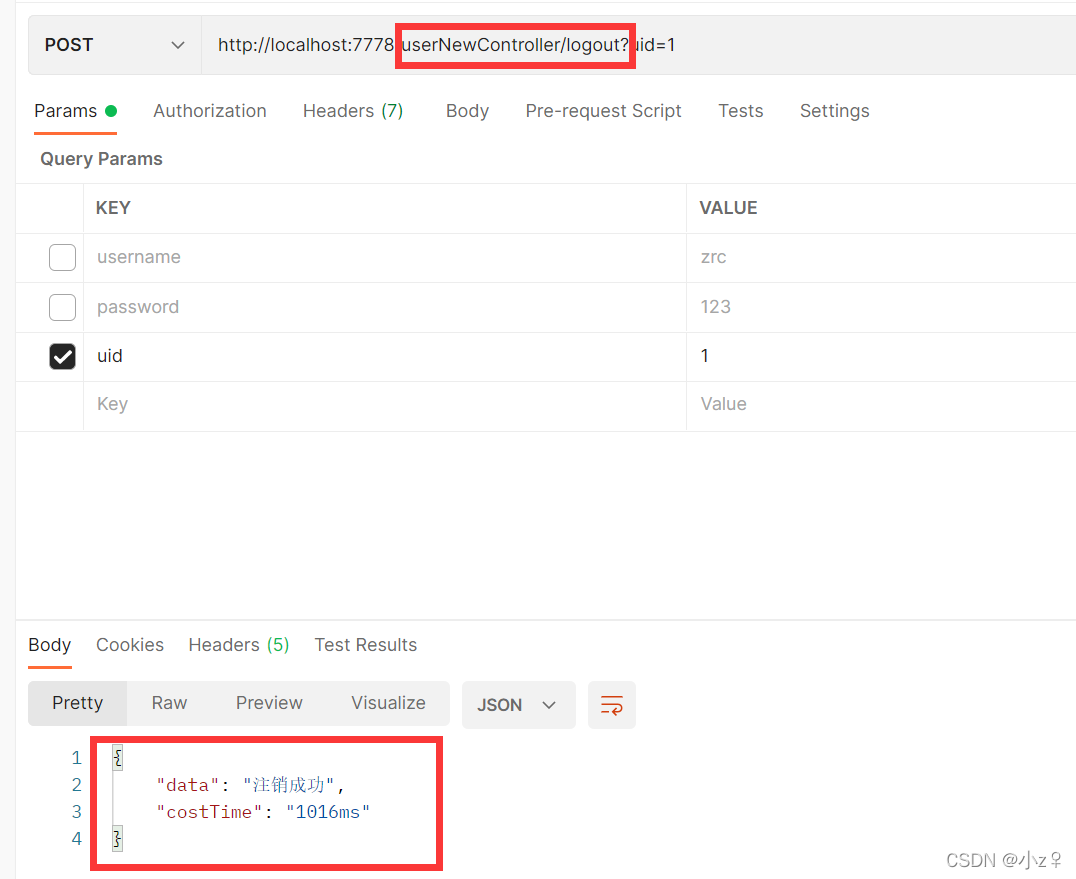1076x879 pixels.
Task: Click the uid key cell
Action: (x=384, y=356)
